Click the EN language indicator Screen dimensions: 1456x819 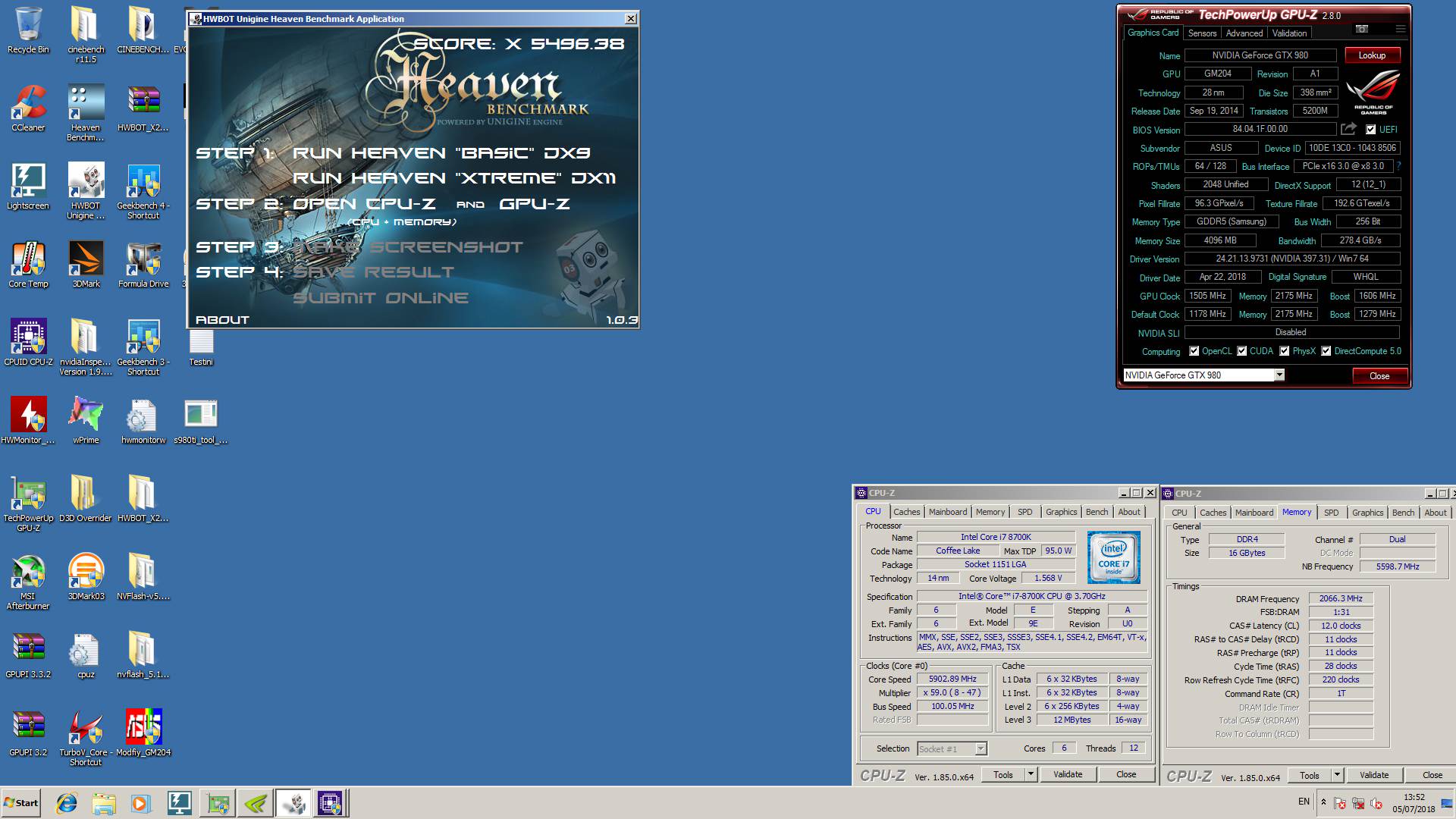point(1304,802)
